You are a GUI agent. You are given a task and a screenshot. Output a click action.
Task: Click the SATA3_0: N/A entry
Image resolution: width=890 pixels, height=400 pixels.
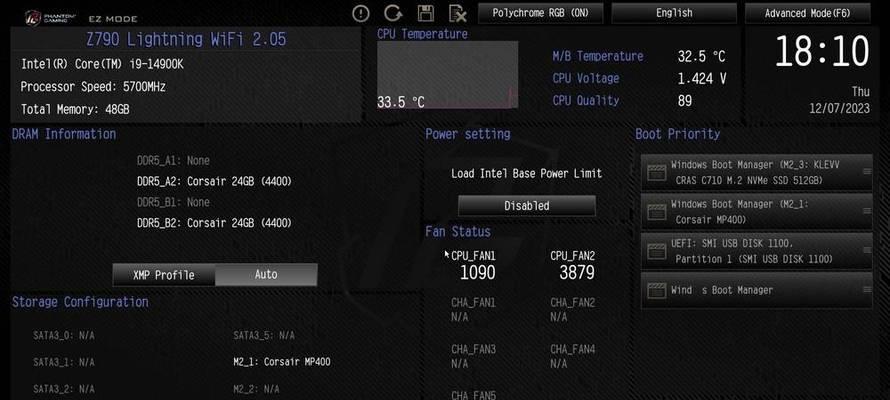pos(64,336)
